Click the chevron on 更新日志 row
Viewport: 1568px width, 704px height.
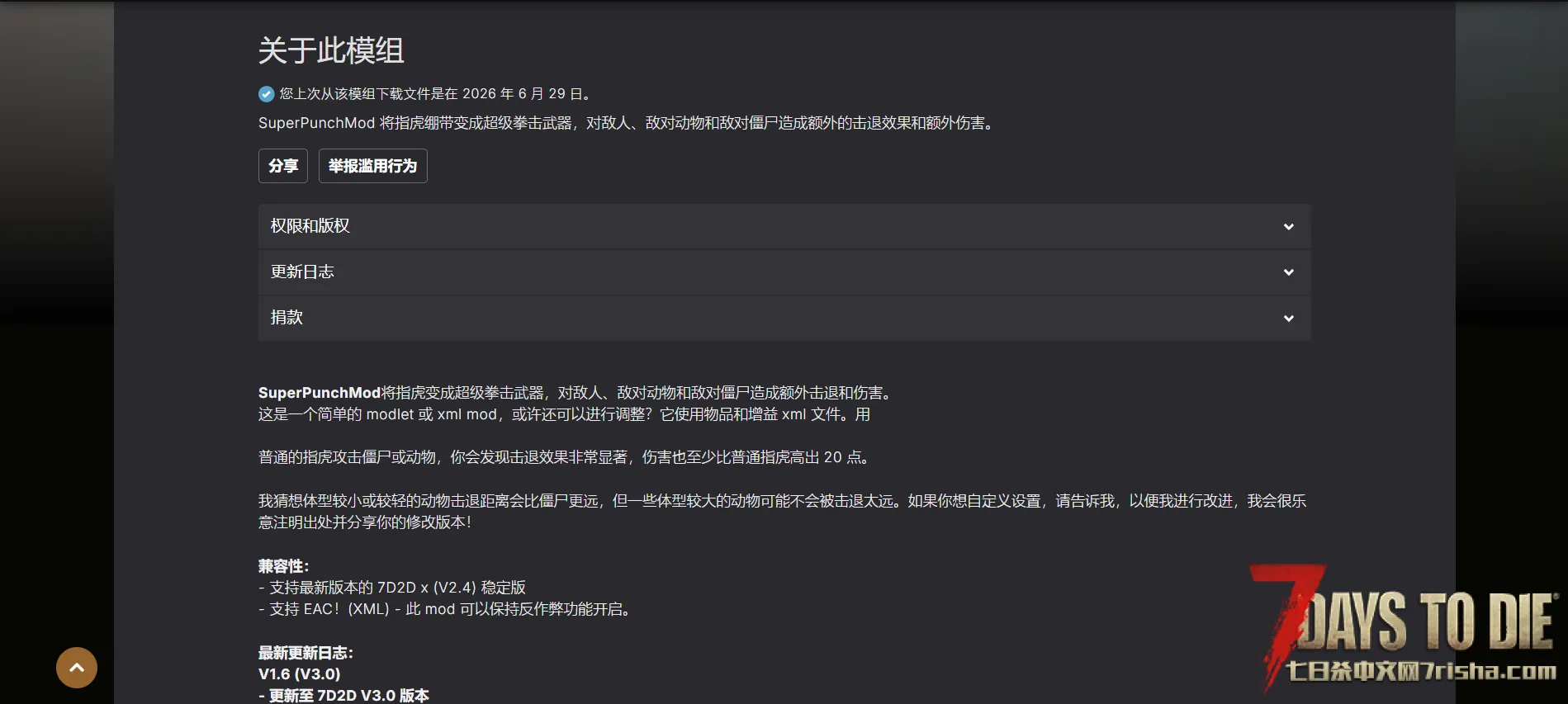pyautogui.click(x=1288, y=272)
